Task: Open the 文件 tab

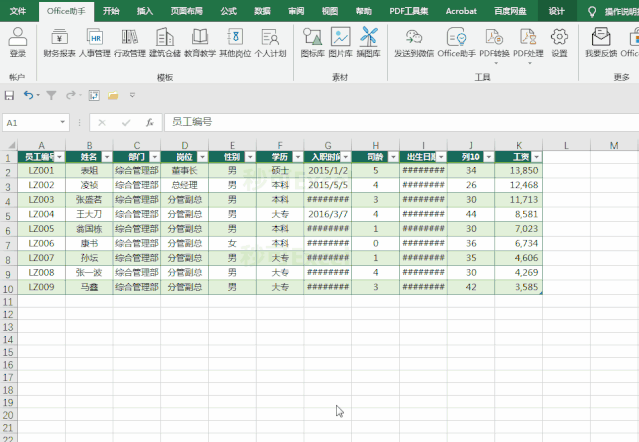Action: point(18,11)
